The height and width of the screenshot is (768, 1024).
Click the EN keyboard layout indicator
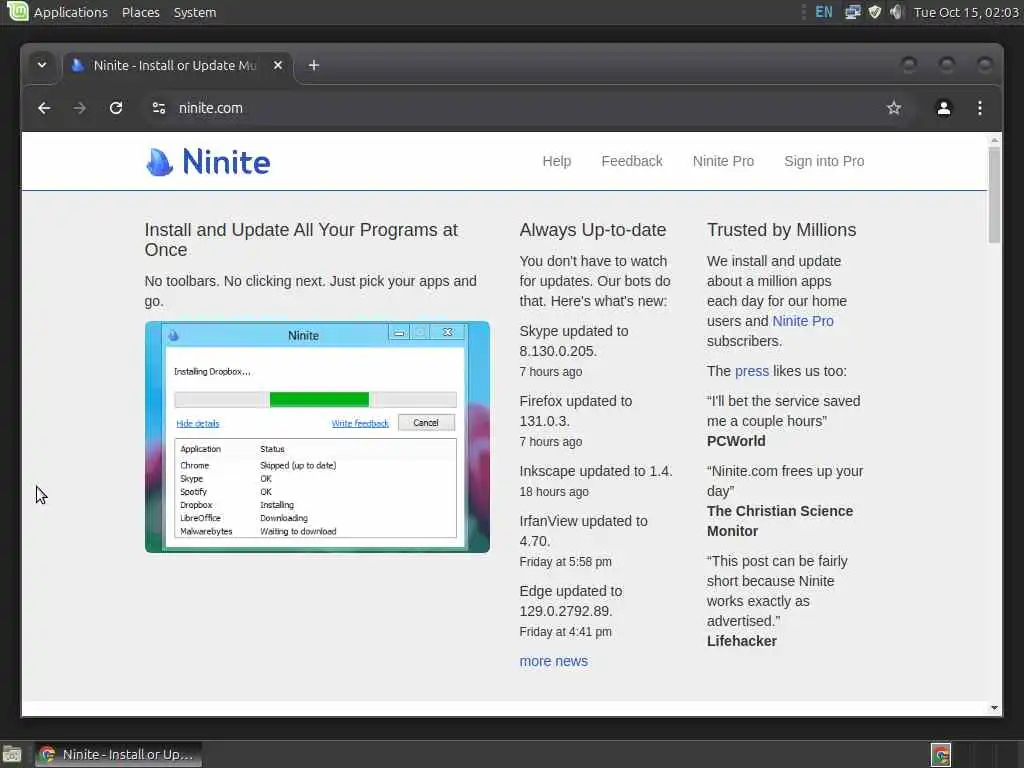(x=824, y=12)
